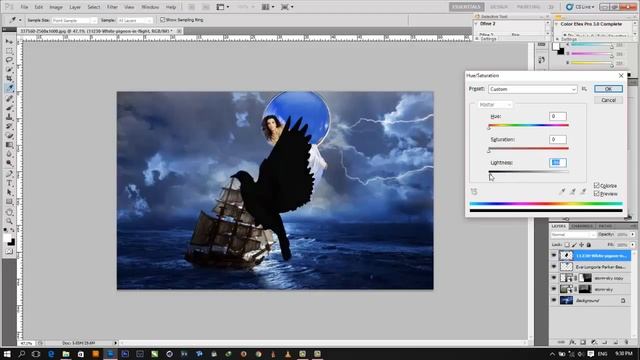This screenshot has height=360, width=640.
Task: Hide the Background layer
Action: (x=554, y=300)
